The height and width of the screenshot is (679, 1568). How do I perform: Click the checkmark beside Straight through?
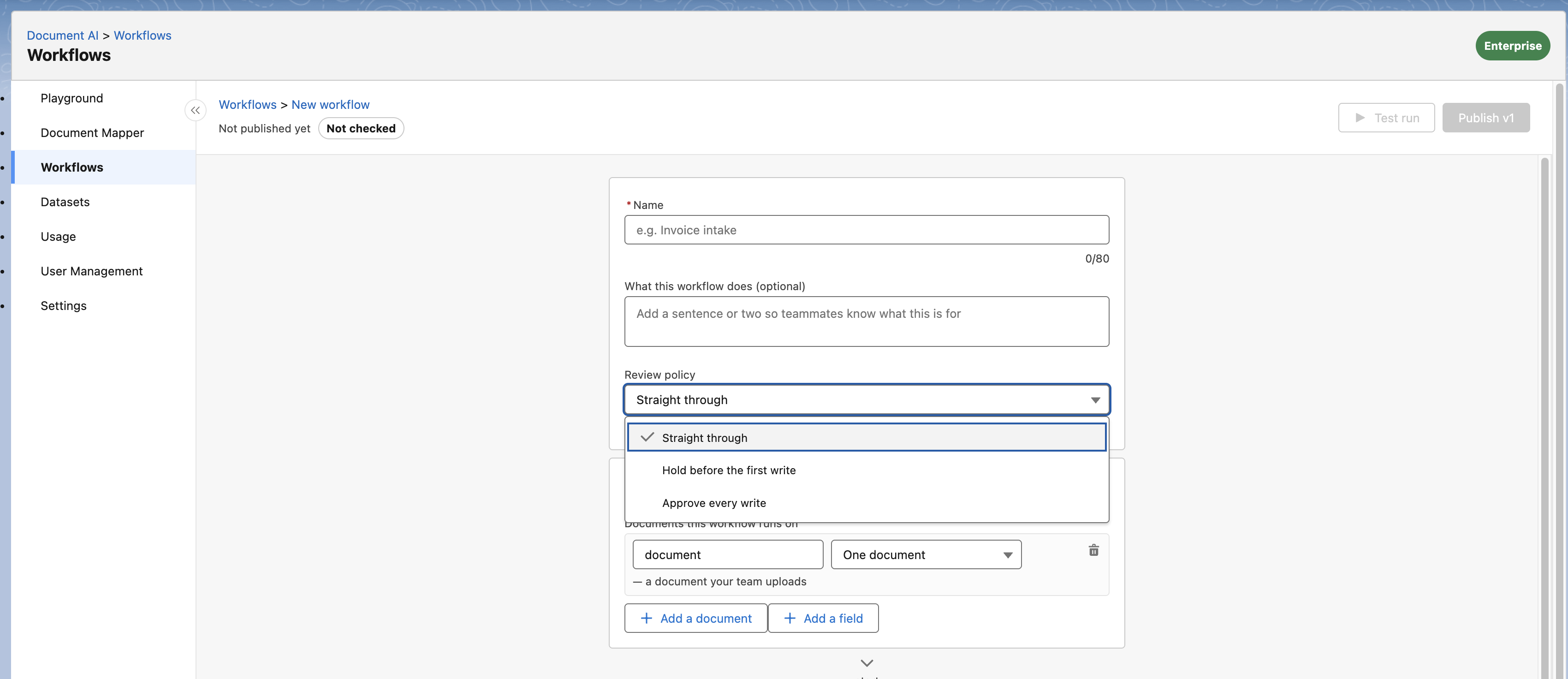[x=647, y=437]
